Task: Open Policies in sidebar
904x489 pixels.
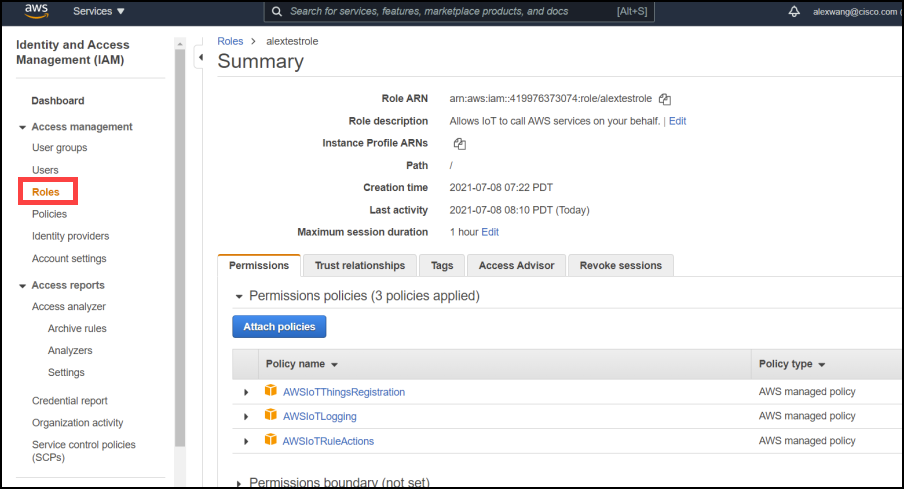Action: [49, 214]
